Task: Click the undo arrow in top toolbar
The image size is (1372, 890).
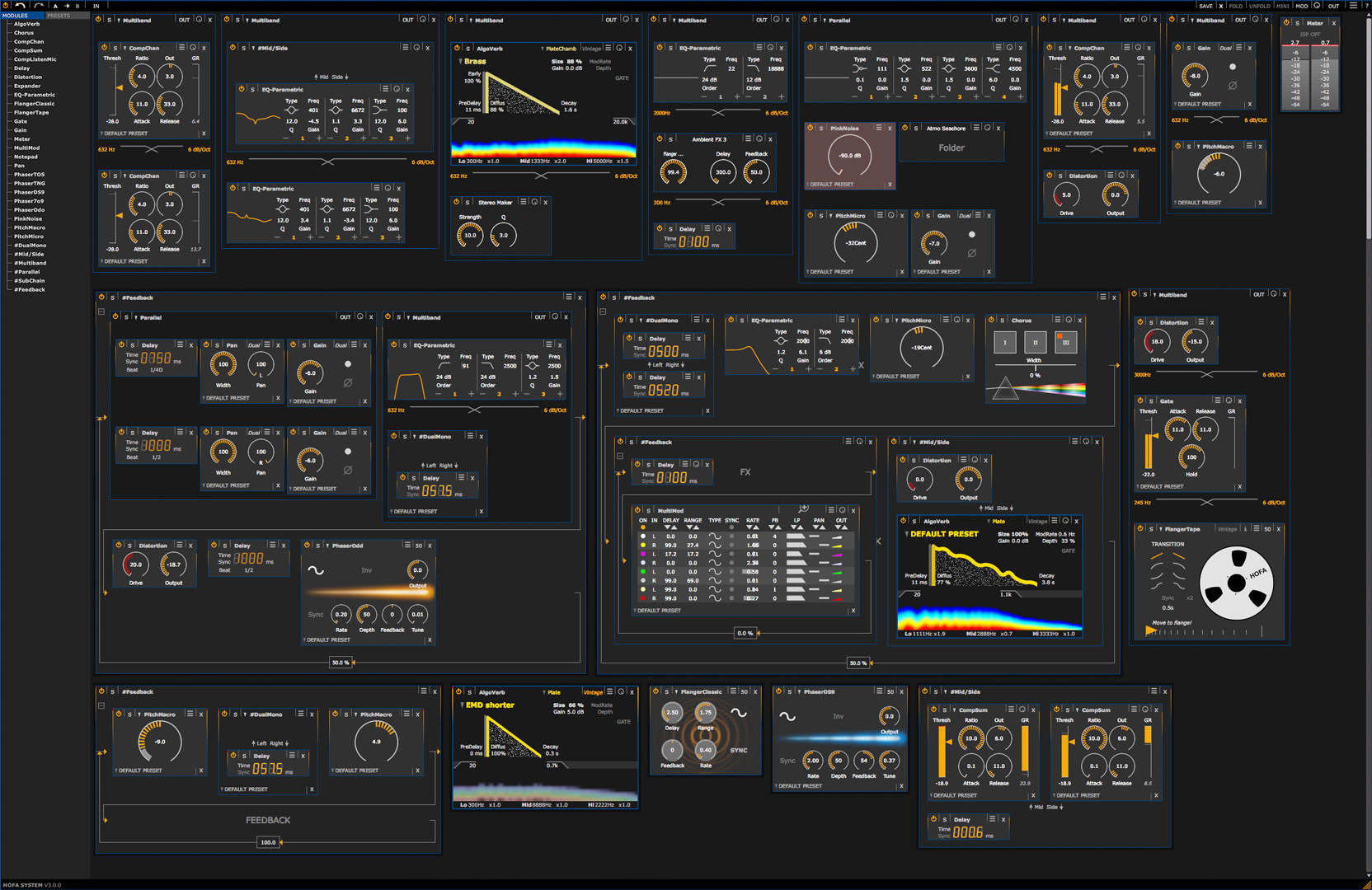Action: click(21, 5)
